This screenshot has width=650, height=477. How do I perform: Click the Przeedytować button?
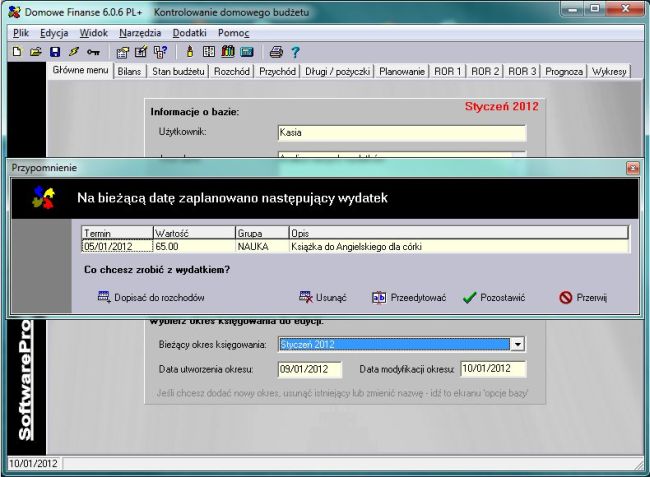click(x=409, y=297)
